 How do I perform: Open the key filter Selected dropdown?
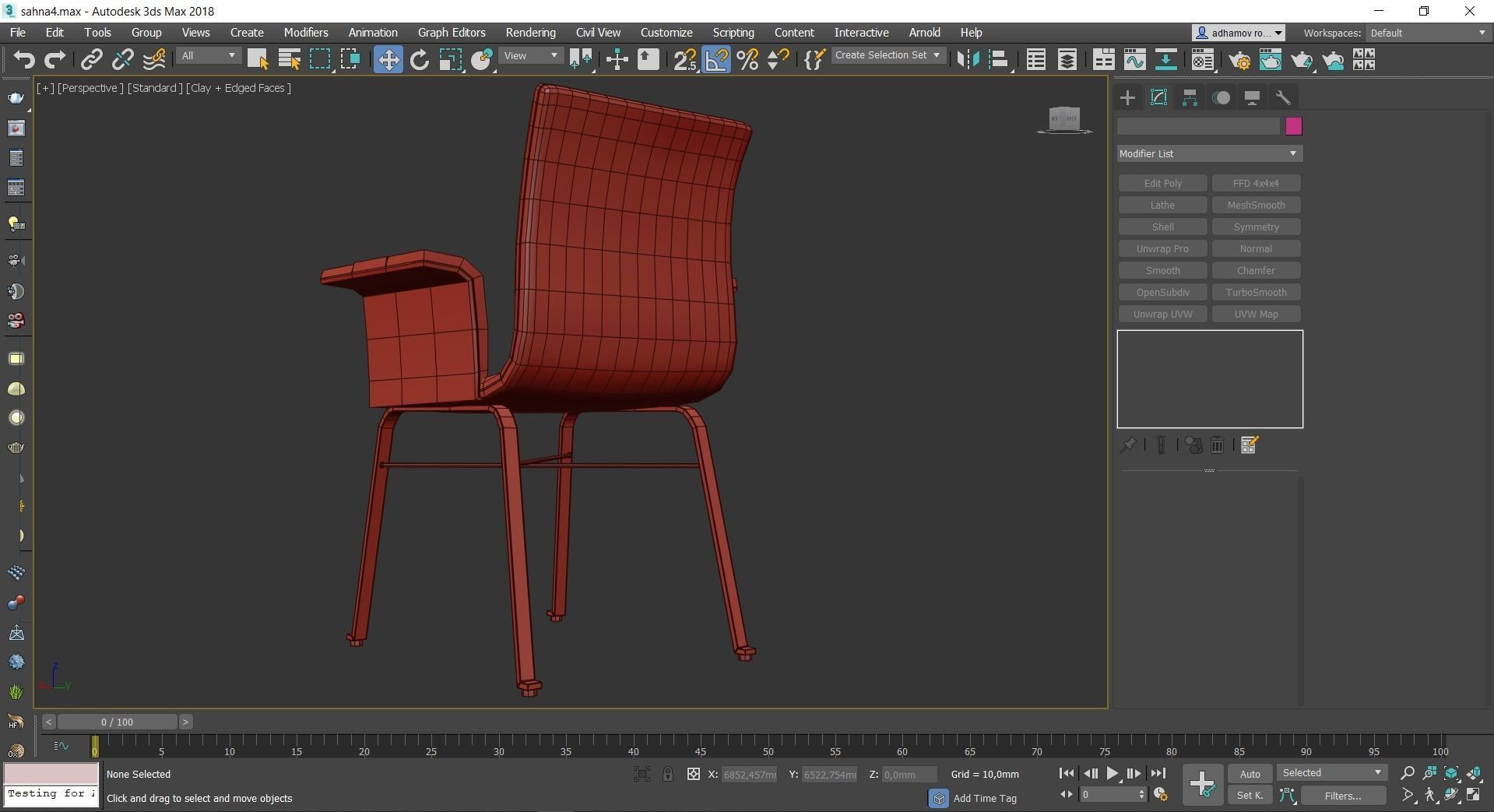point(1331,772)
